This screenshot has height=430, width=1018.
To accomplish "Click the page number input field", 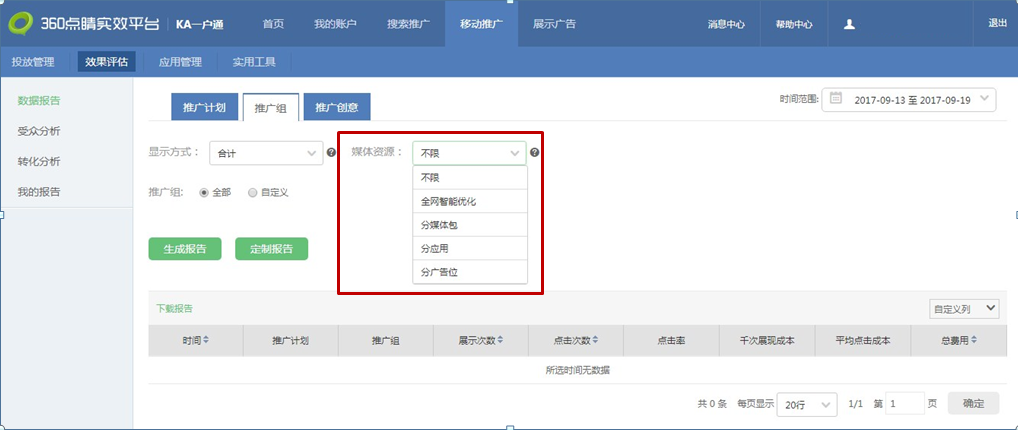I will tap(906, 404).
